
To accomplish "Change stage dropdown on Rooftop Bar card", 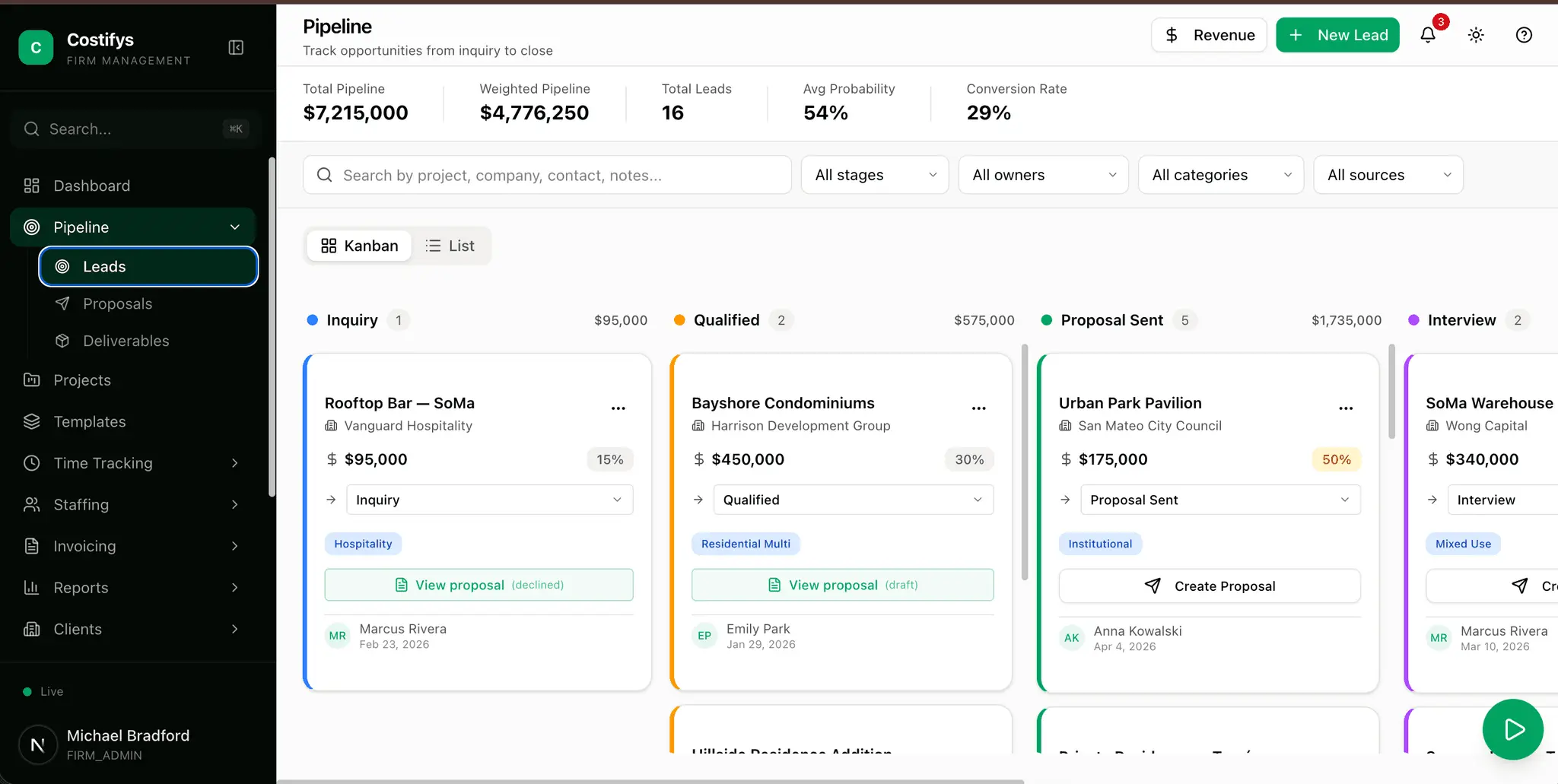I will 489,500.
